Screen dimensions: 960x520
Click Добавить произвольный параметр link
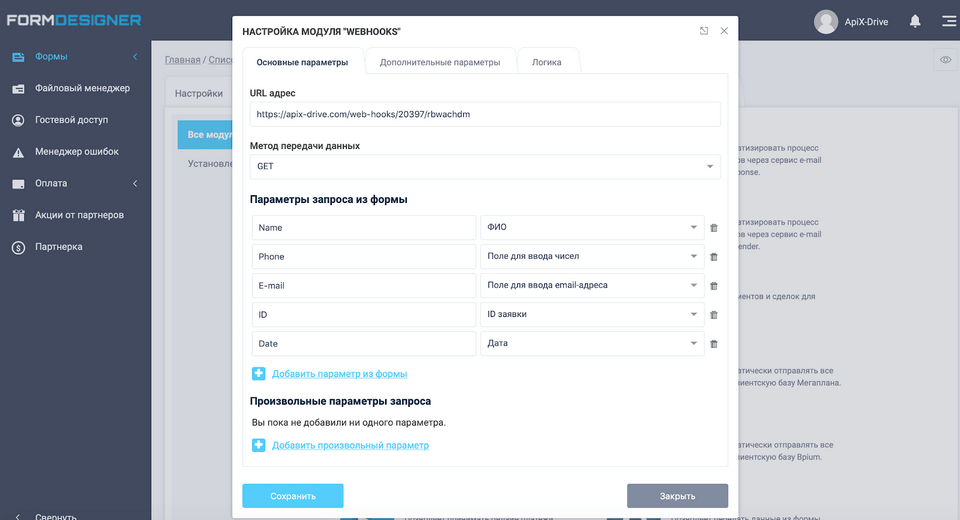coord(350,445)
